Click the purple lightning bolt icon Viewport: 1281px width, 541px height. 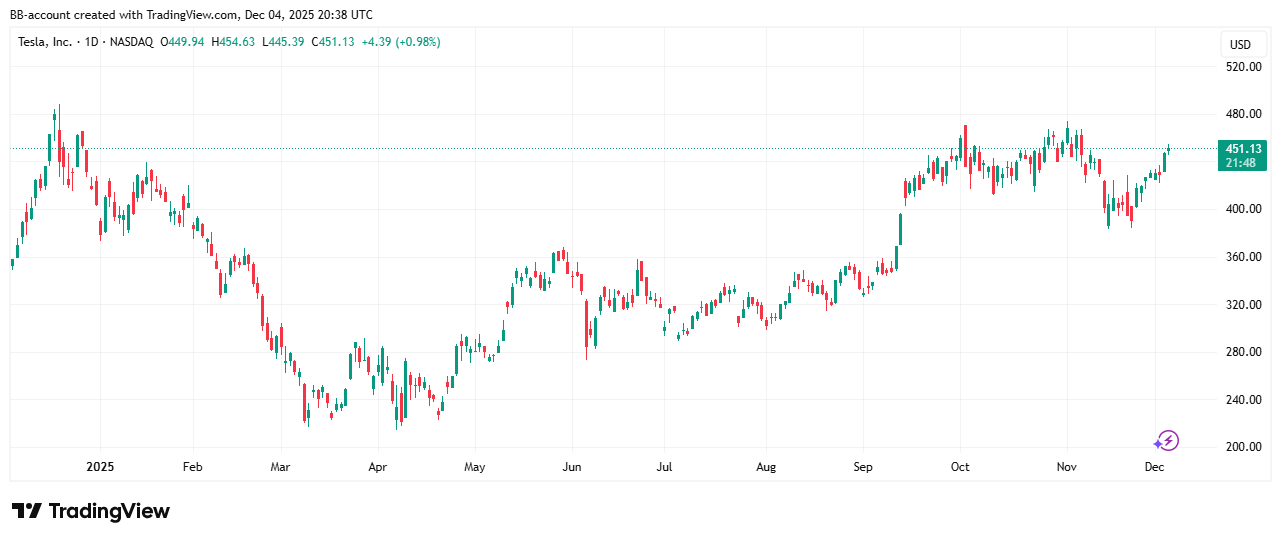pos(1167,440)
